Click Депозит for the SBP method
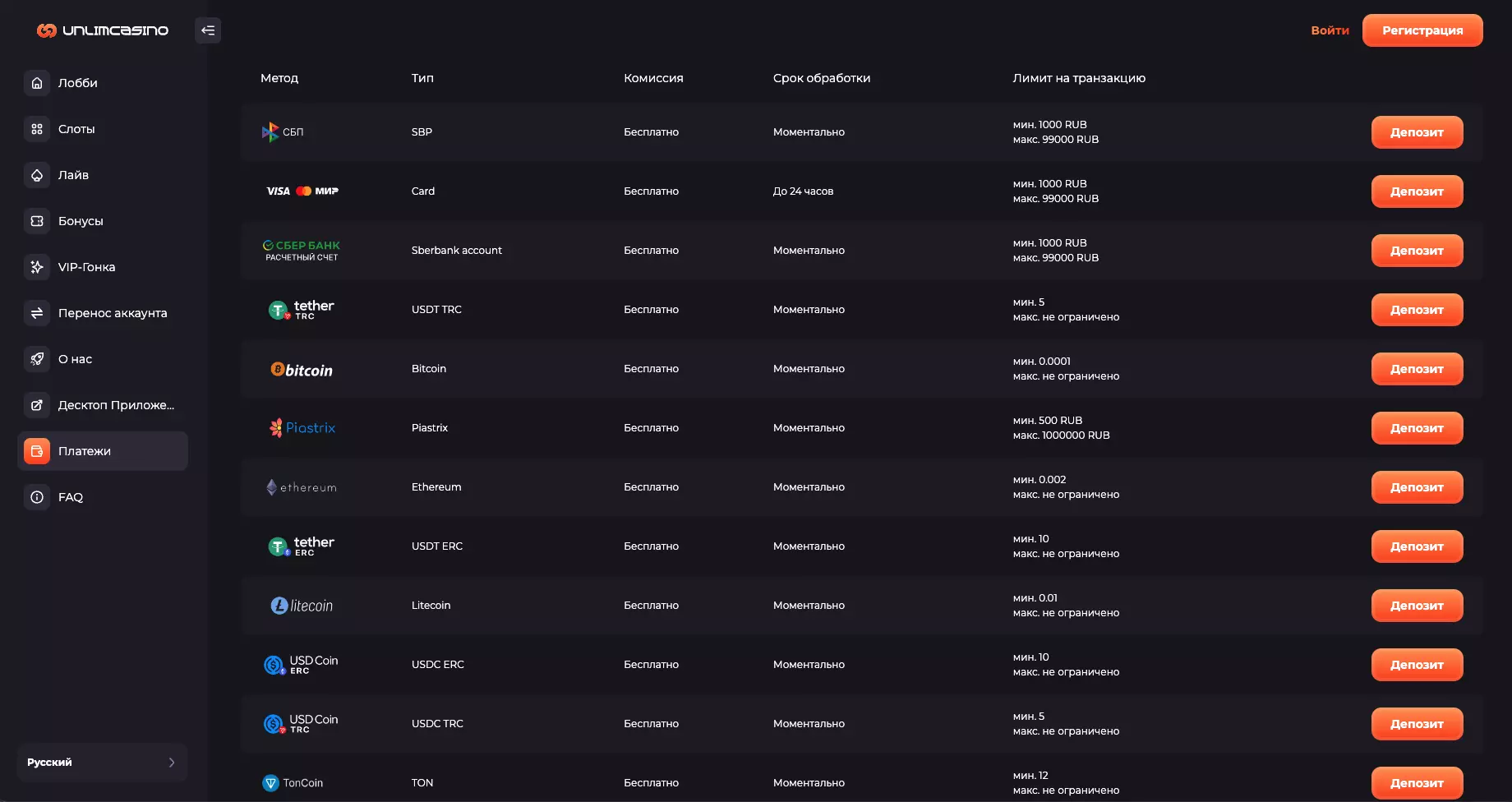The width and height of the screenshot is (1512, 802). pyautogui.click(x=1417, y=132)
